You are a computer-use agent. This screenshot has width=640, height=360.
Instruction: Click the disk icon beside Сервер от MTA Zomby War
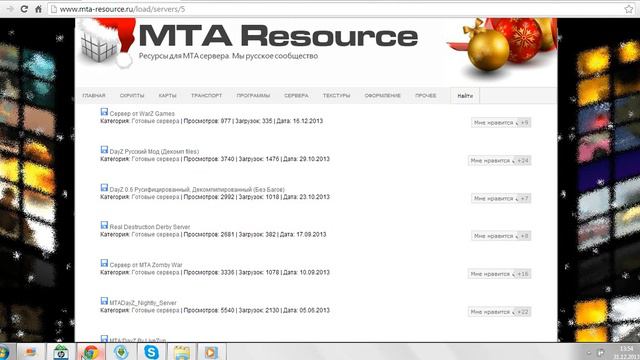(104, 263)
